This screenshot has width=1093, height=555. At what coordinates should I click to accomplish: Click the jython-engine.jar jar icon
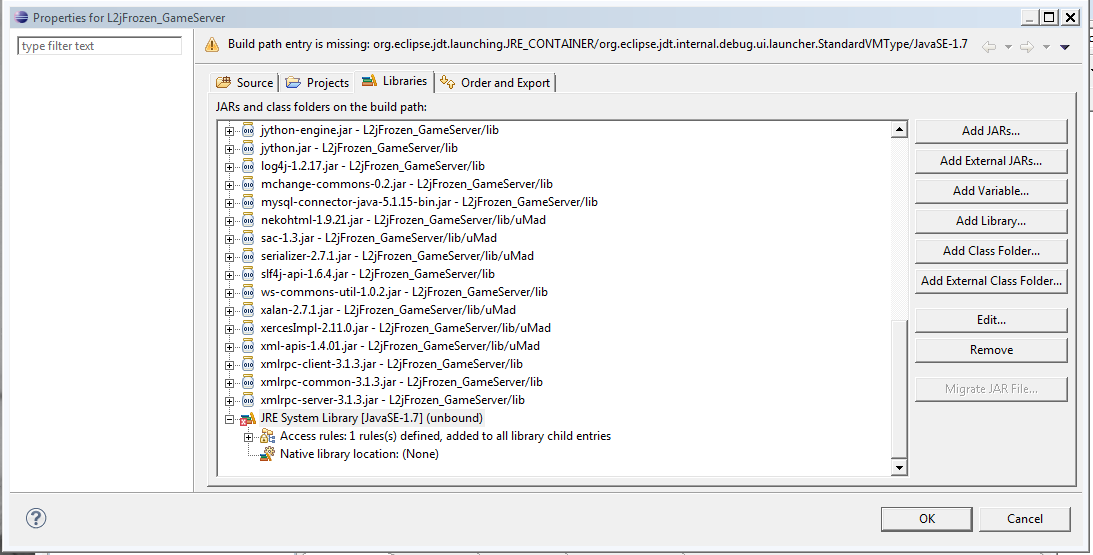(248, 130)
